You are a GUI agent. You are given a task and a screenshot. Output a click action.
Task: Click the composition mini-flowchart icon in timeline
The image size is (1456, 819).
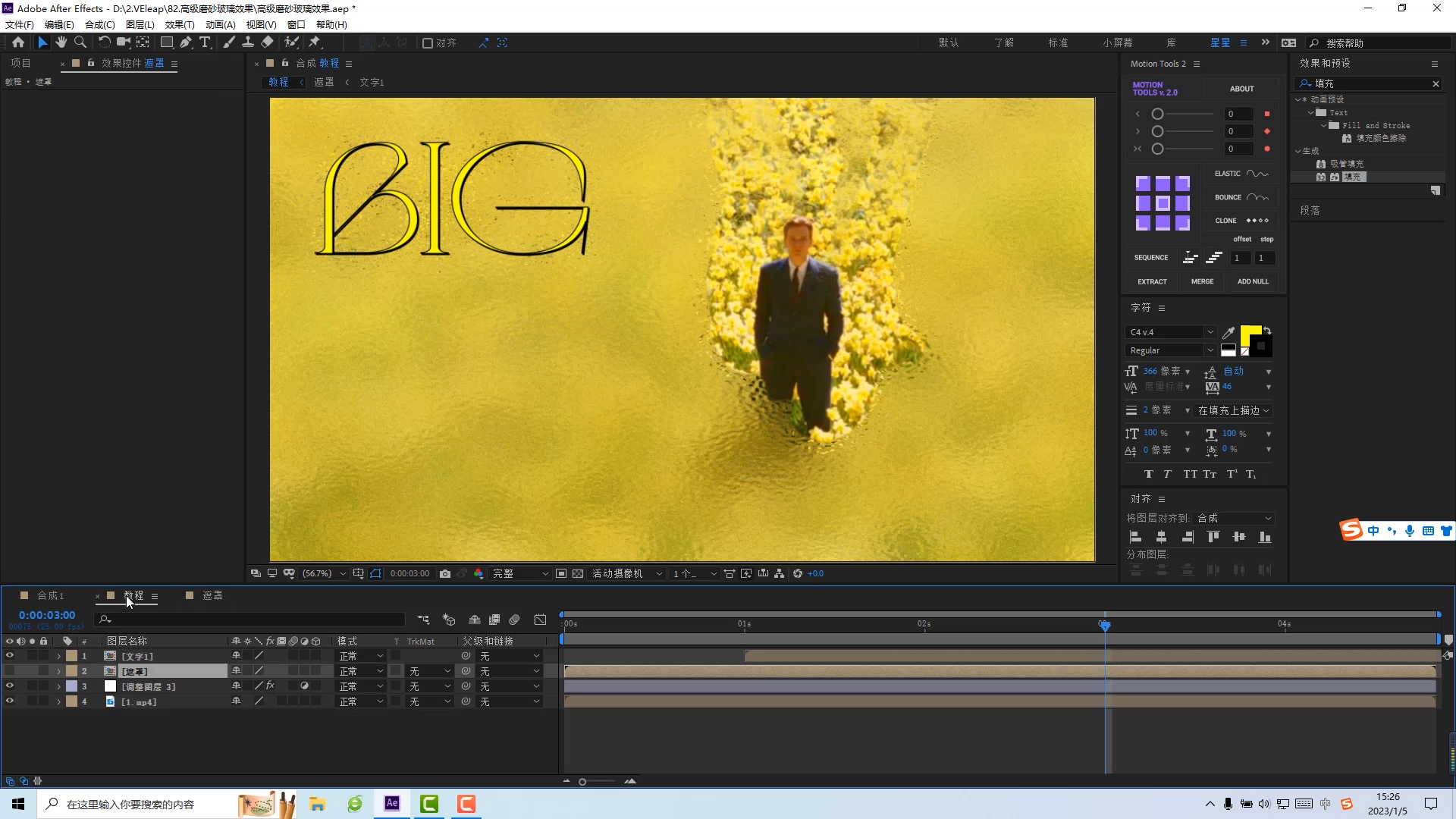[423, 620]
